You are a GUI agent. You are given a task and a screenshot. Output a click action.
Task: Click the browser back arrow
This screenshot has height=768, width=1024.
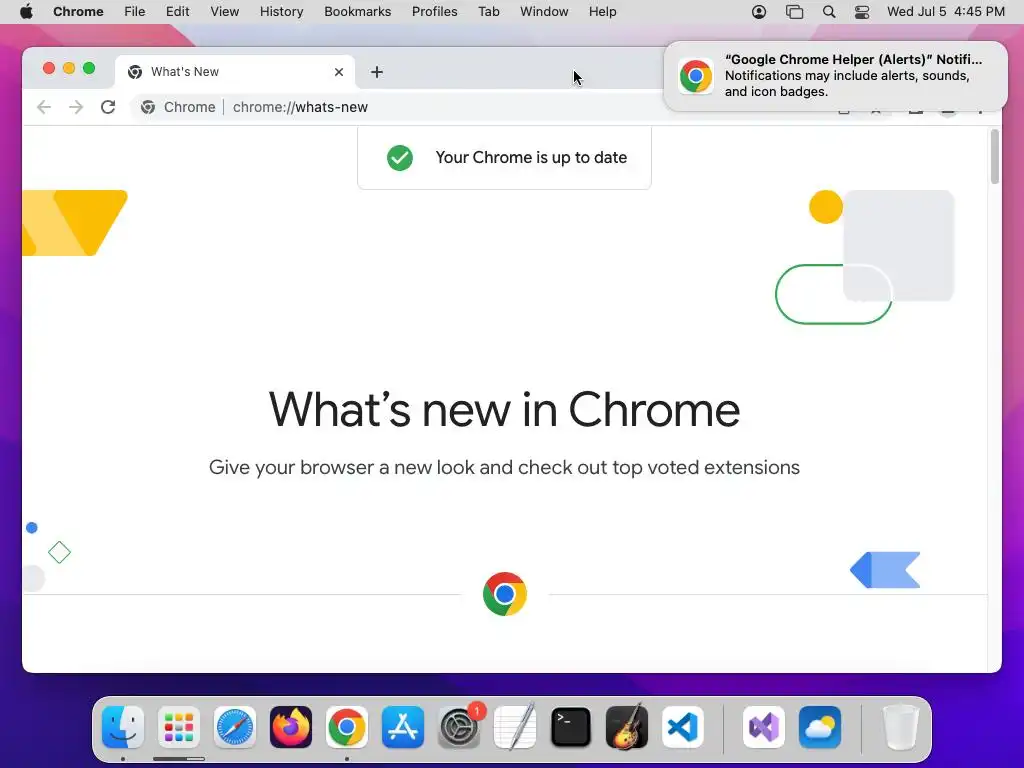[44, 107]
